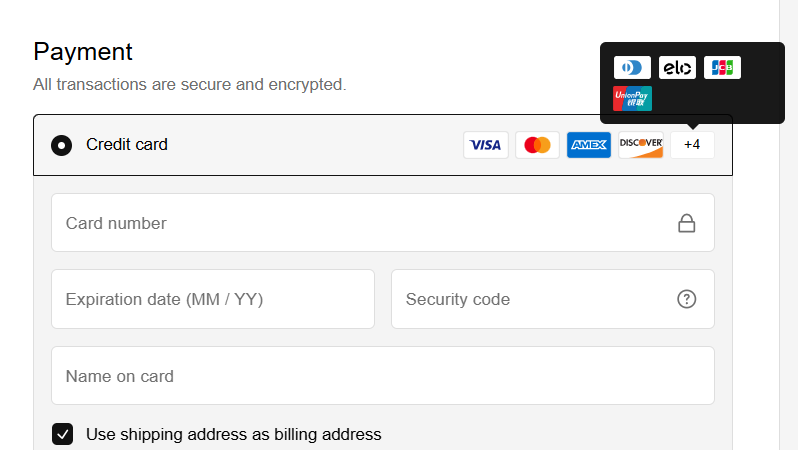Image resolution: width=798 pixels, height=450 pixels.
Task: Expand the +4 more card brands badge
Action: [x=692, y=145]
